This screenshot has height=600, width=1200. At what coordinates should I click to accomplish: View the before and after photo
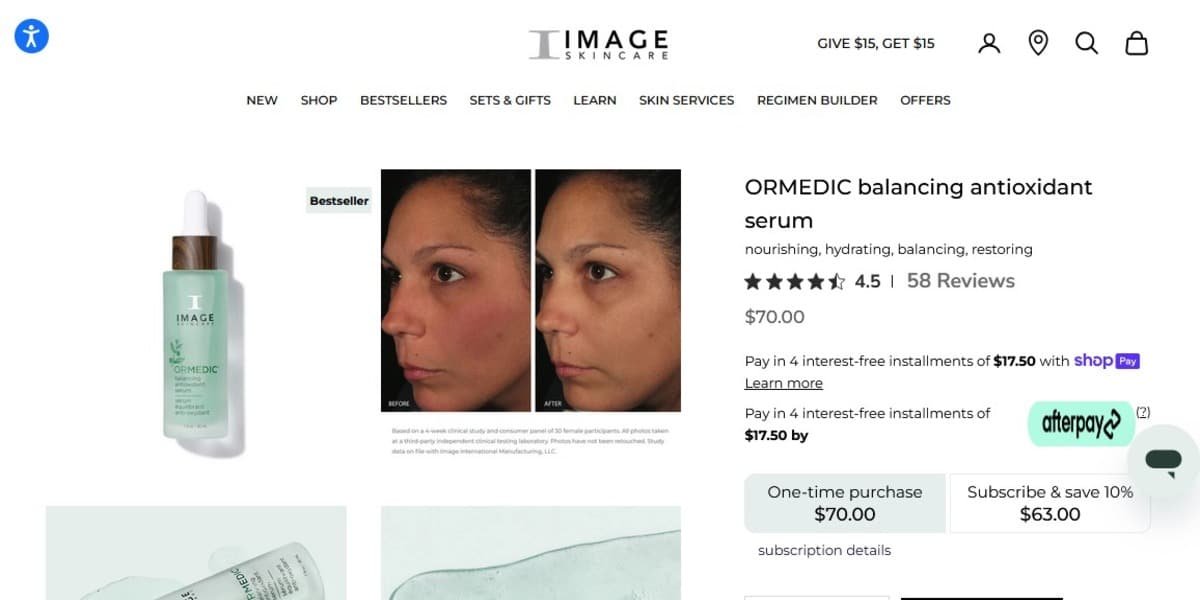[531, 291]
